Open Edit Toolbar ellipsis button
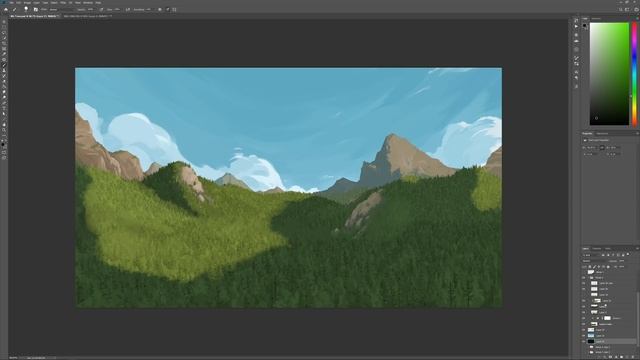This screenshot has width=640, height=360. tap(4, 135)
